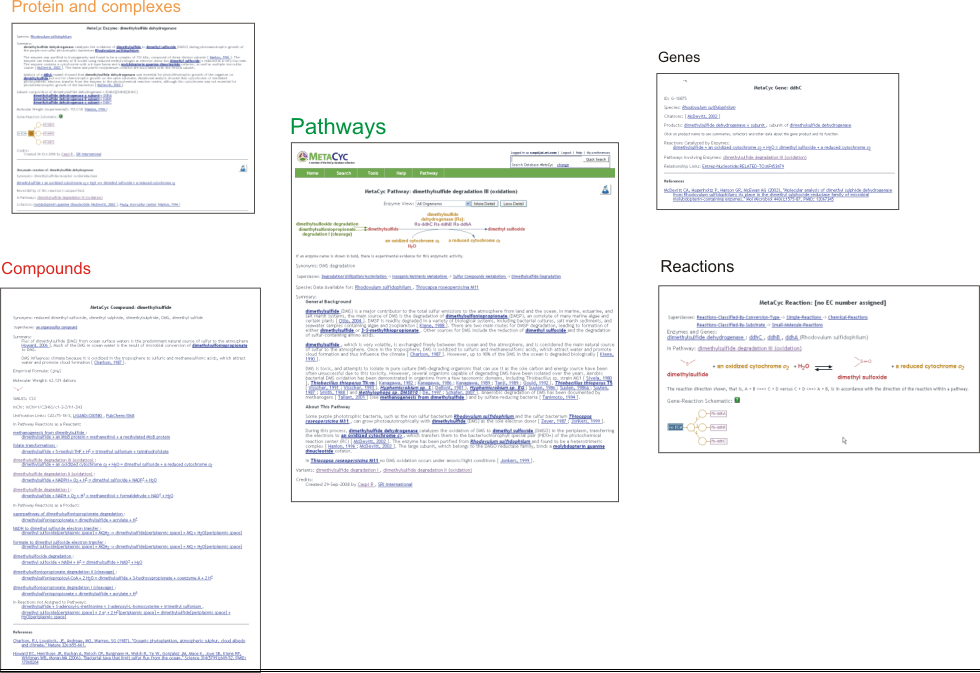Open the Tools menu on the MetaCyc toolbar

[x=373, y=173]
